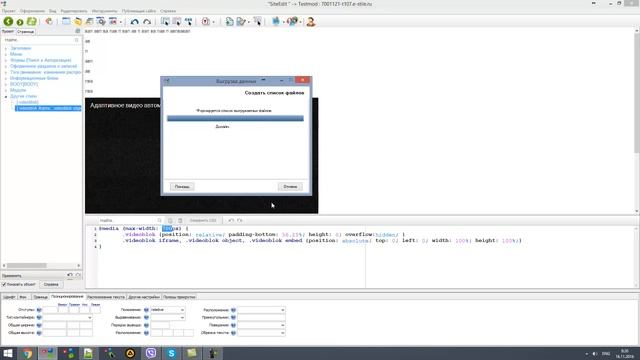Click the Справка button below the tree
640x360 pixels.
coord(51,284)
